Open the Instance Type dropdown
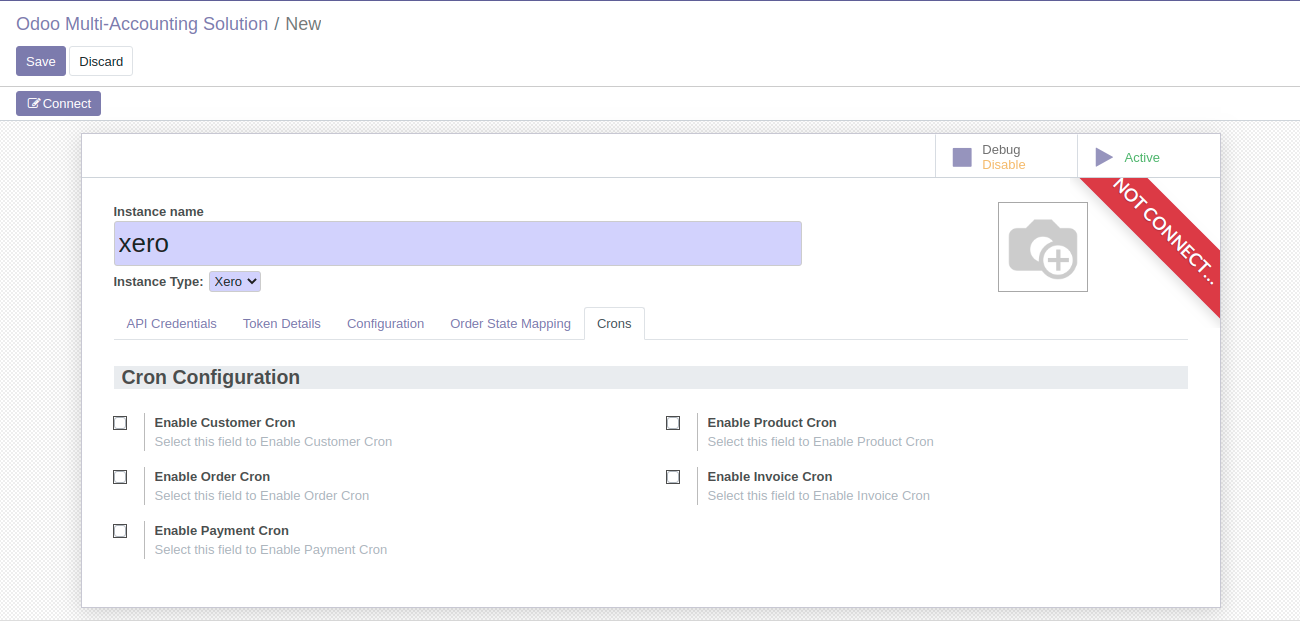 coord(235,282)
